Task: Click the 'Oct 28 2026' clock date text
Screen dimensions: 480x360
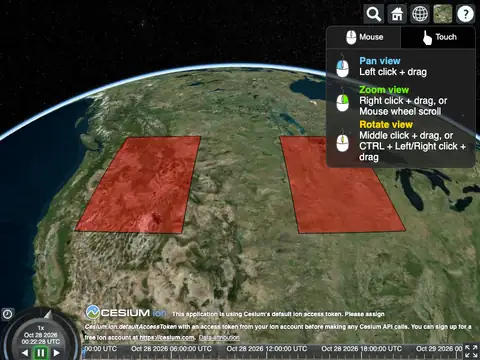Action: pos(41,335)
